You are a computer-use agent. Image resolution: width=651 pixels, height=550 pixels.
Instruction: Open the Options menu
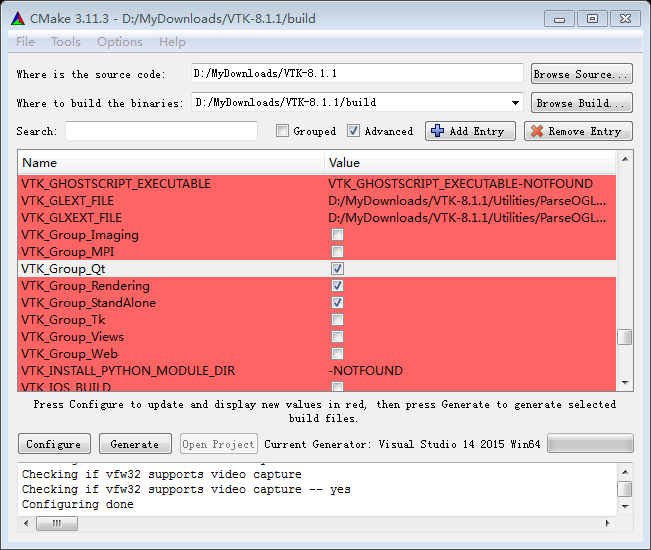pyautogui.click(x=120, y=42)
